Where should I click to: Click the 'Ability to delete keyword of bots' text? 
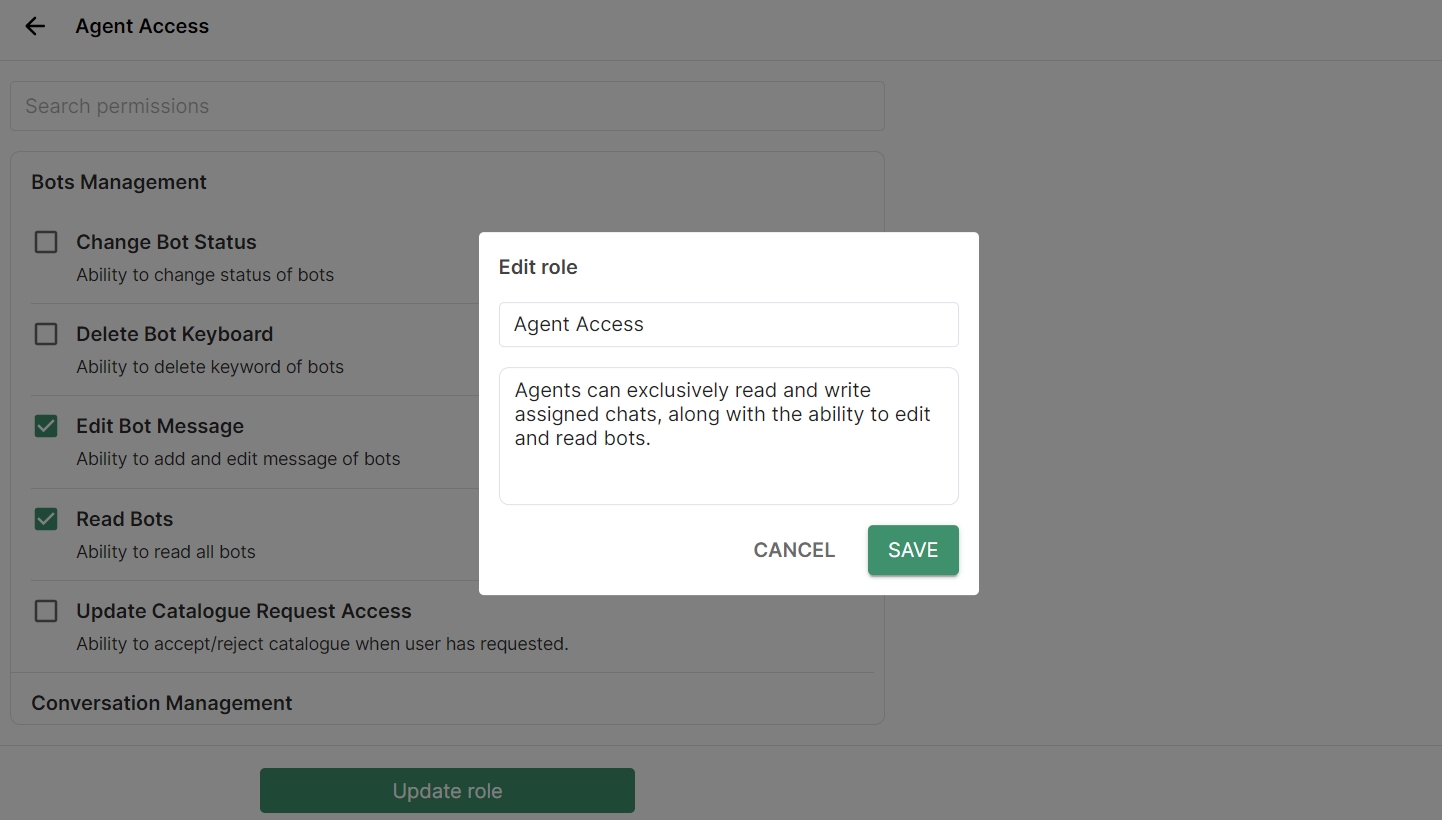pos(210,367)
